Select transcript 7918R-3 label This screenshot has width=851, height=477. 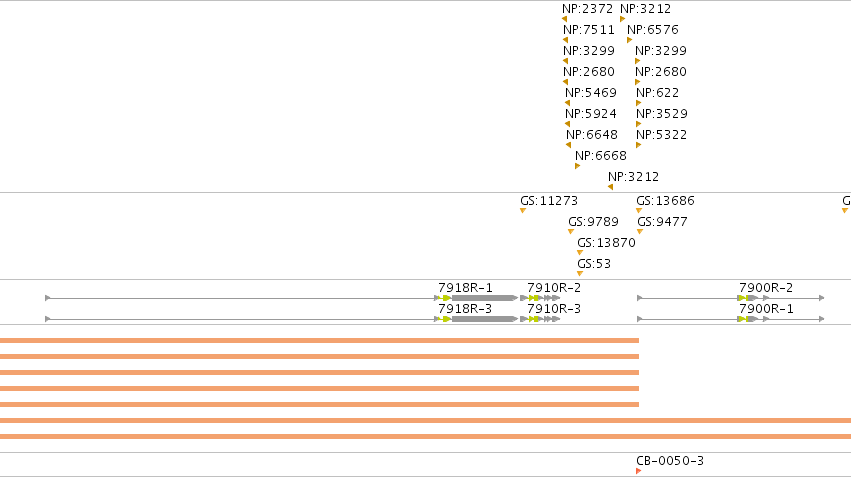[465, 309]
